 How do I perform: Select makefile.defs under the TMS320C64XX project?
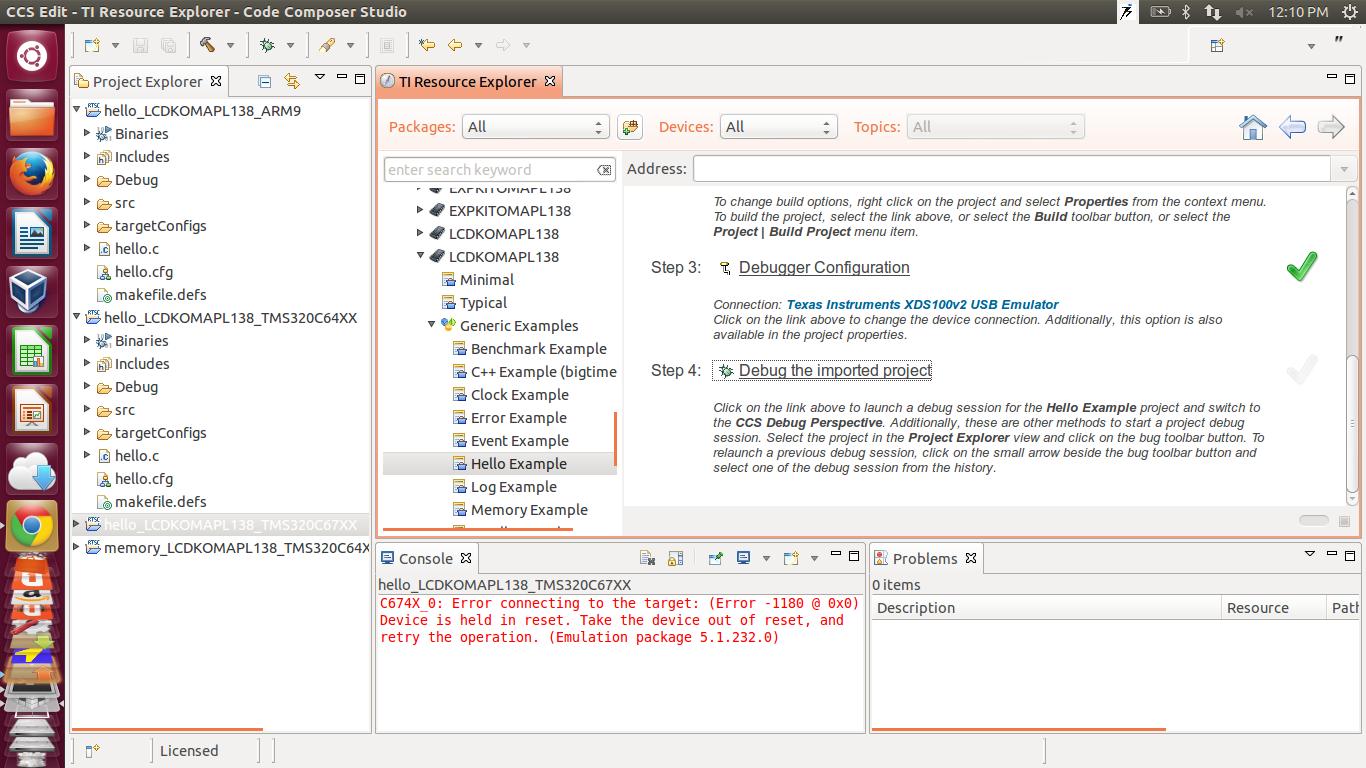click(160, 502)
